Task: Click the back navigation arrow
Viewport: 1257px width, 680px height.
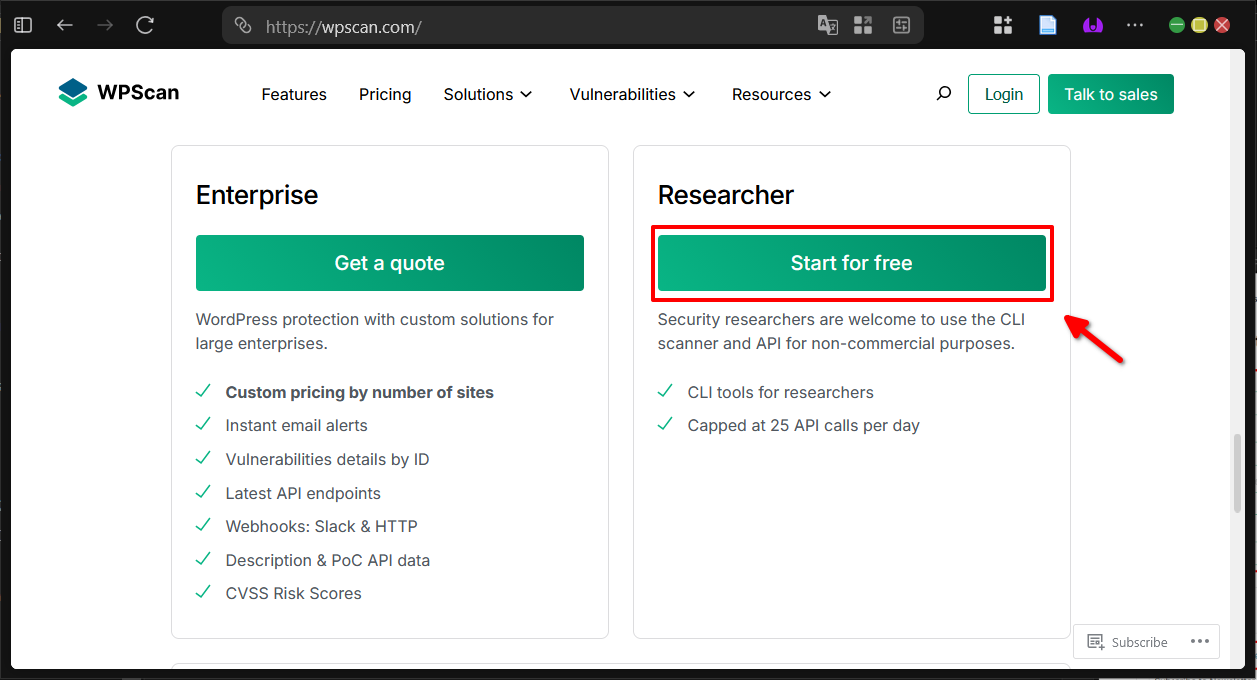Action: (x=64, y=25)
